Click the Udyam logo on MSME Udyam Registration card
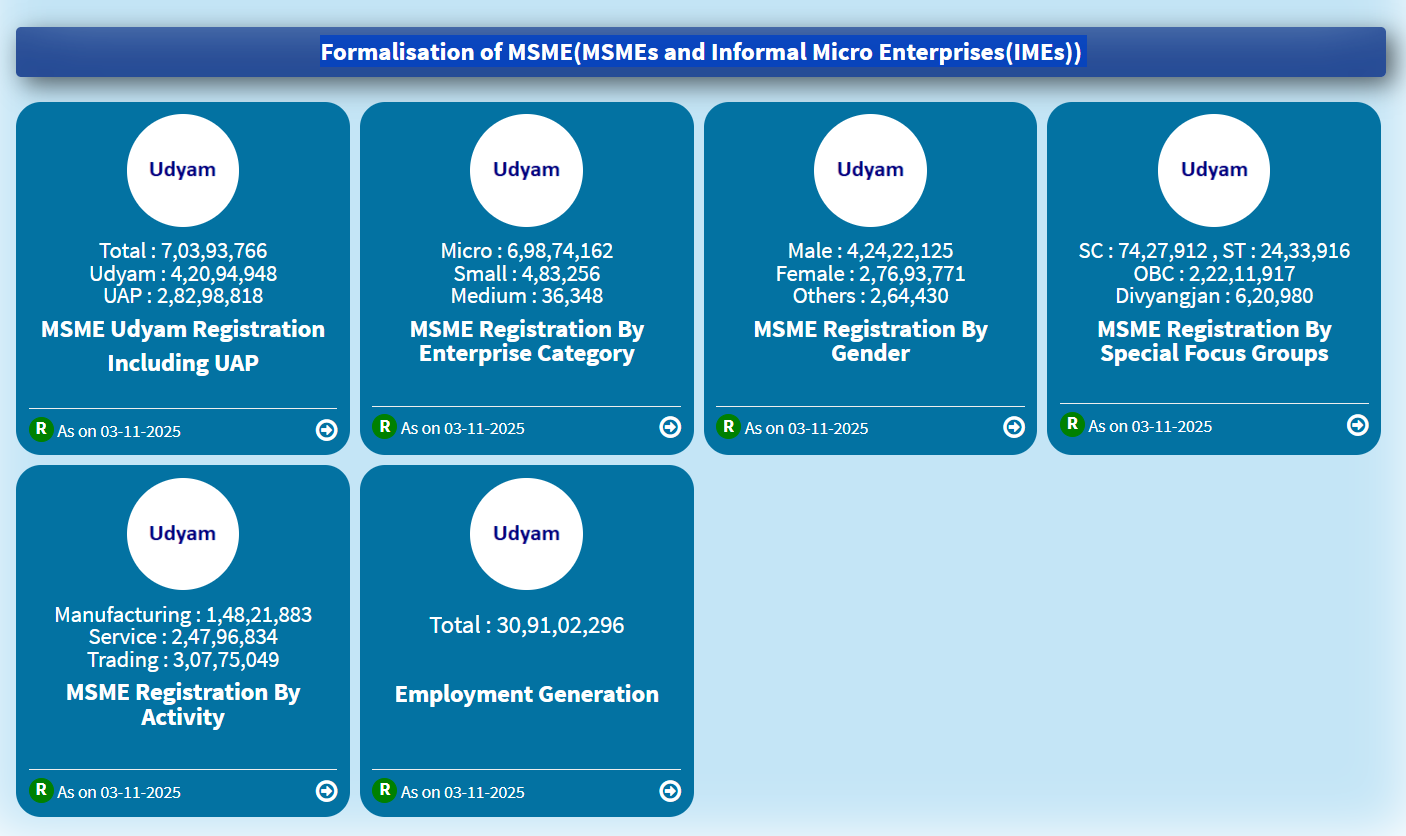Image resolution: width=1406 pixels, height=836 pixels. click(182, 170)
